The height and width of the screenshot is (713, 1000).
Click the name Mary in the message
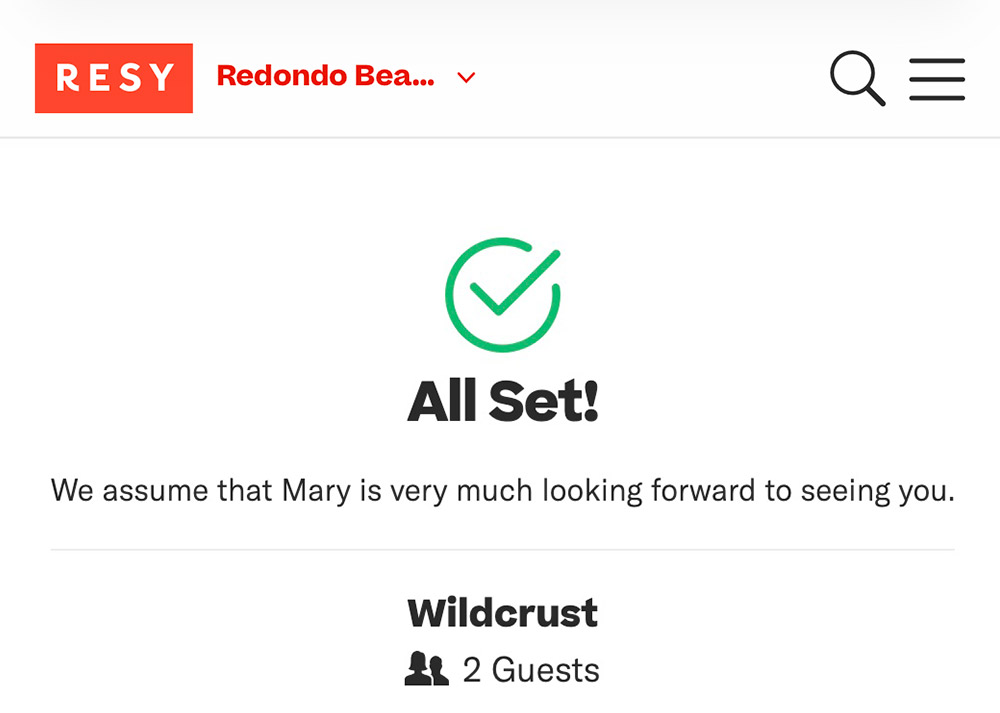click(316, 491)
